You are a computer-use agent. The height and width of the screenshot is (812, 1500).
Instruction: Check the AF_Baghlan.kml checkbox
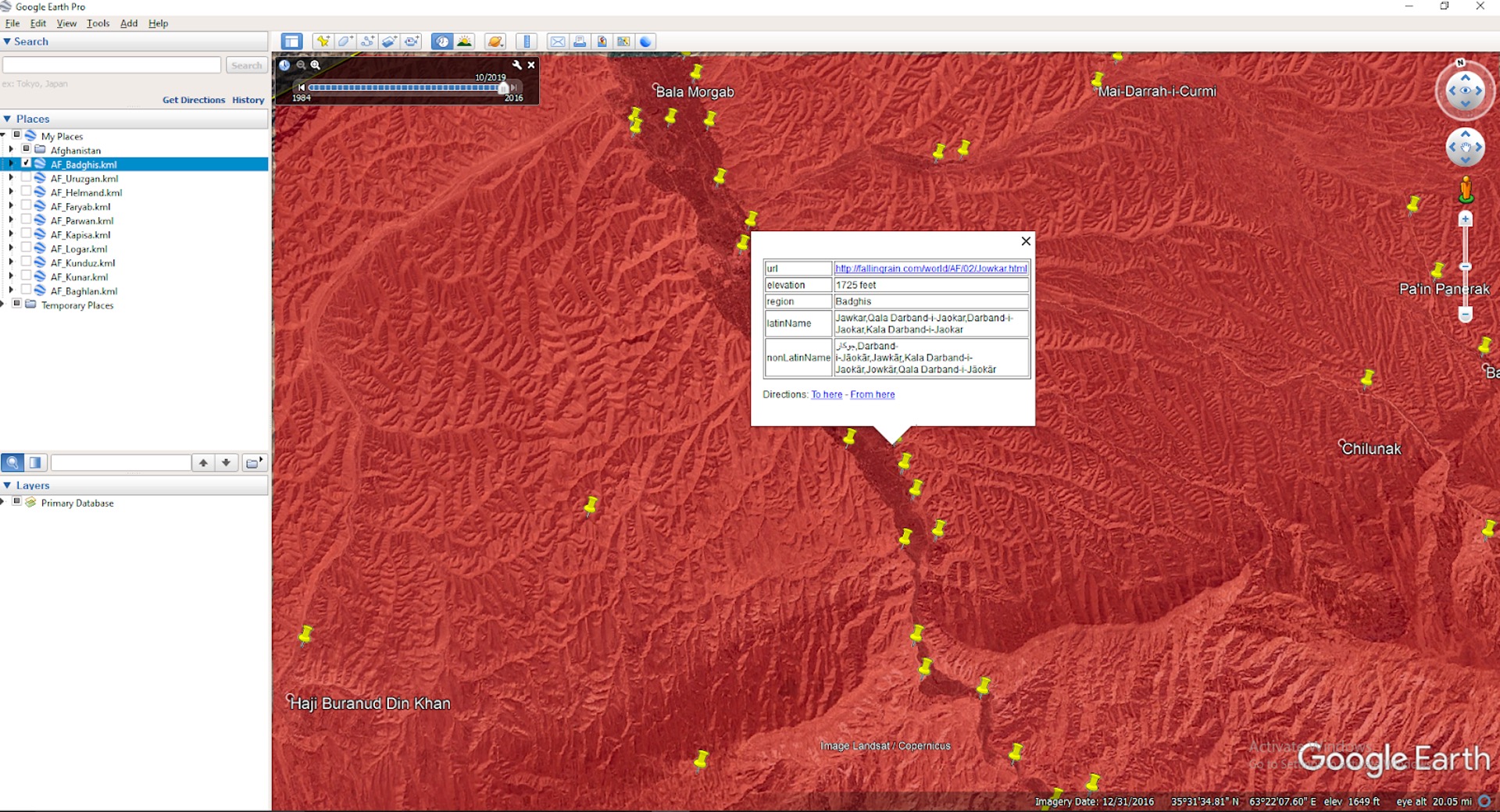(26, 290)
